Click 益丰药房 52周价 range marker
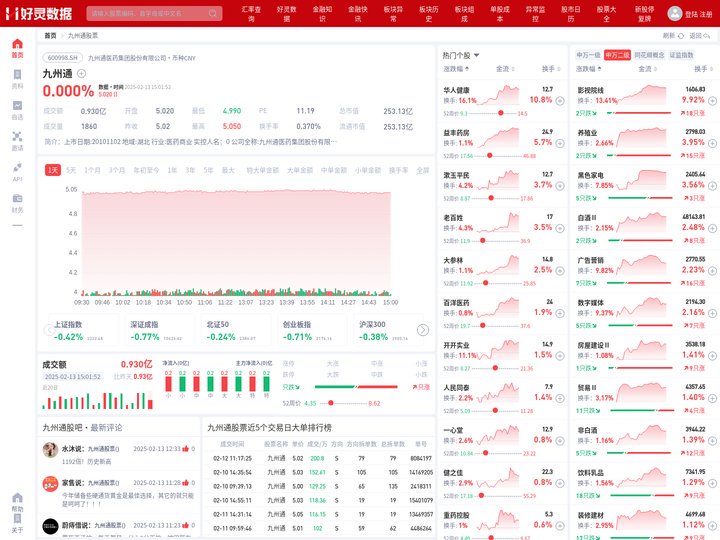The width and height of the screenshot is (720, 540). tap(489, 156)
